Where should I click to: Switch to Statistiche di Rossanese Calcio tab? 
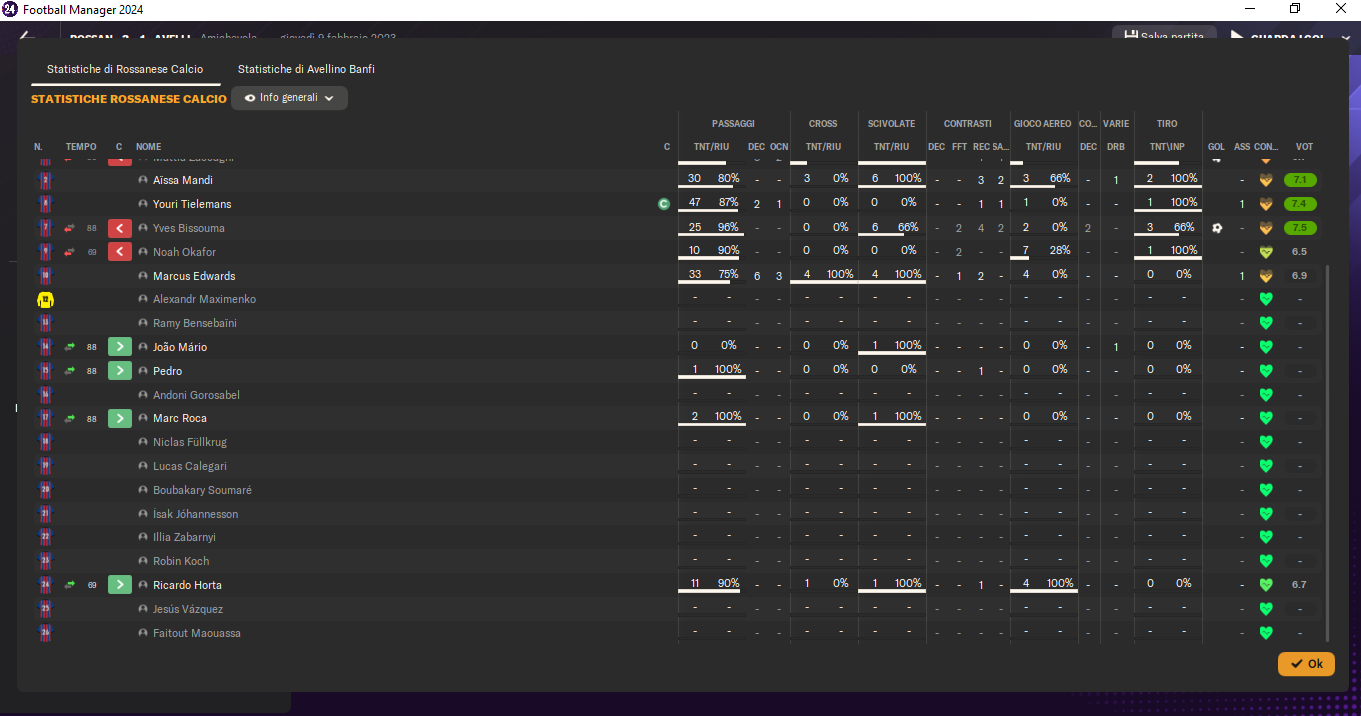(x=125, y=69)
